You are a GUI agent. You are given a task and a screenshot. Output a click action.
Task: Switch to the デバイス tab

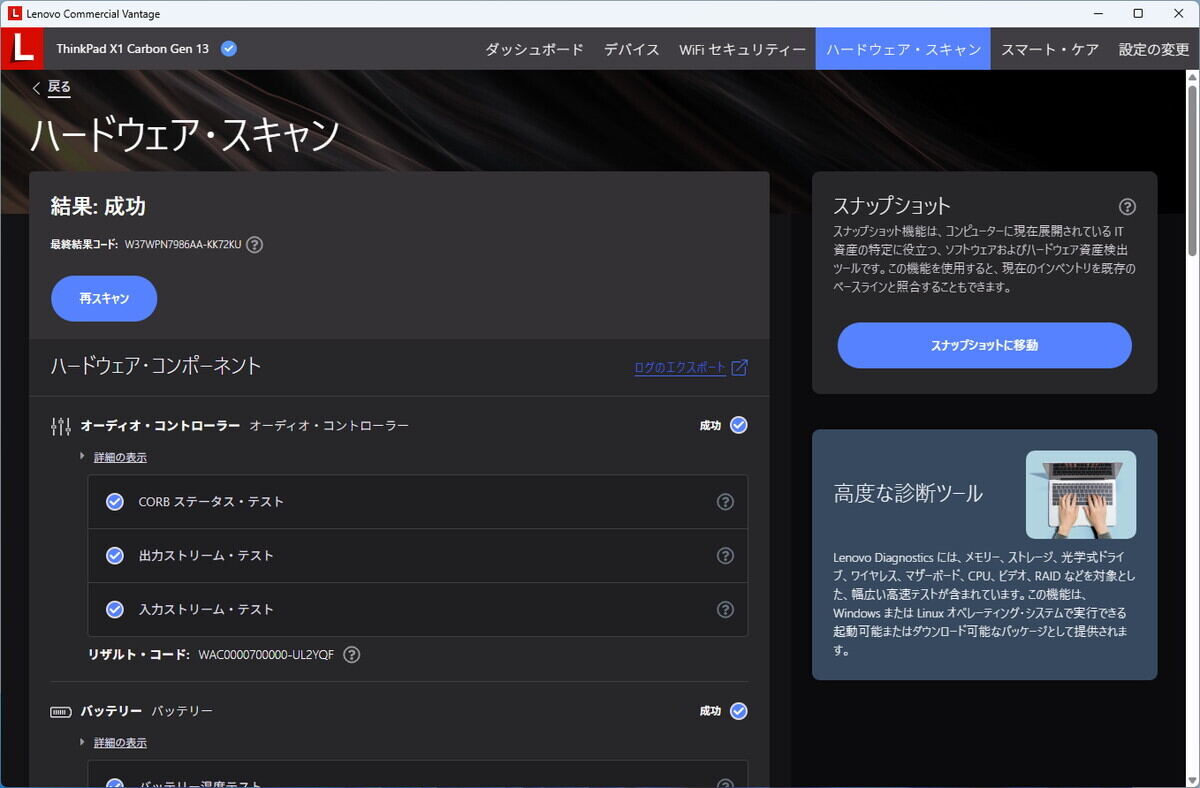pos(632,49)
